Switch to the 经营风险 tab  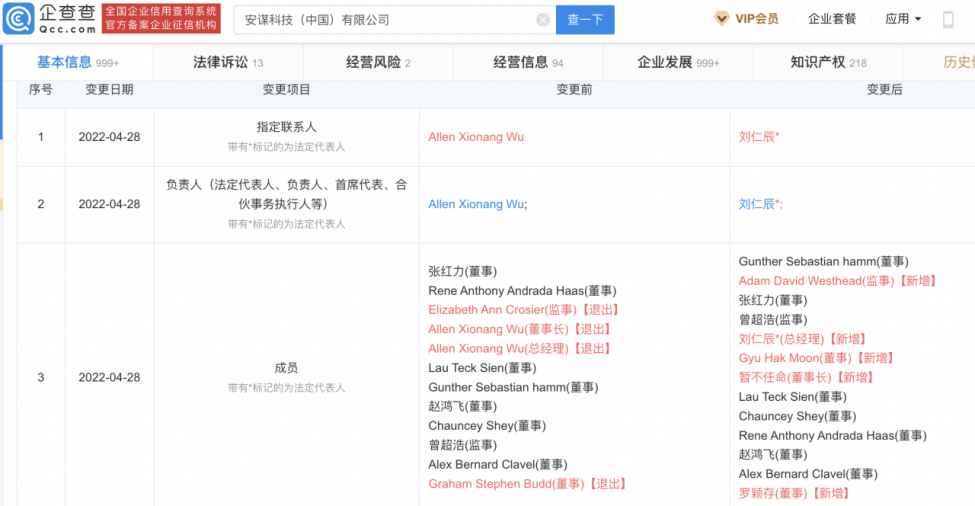click(x=378, y=62)
